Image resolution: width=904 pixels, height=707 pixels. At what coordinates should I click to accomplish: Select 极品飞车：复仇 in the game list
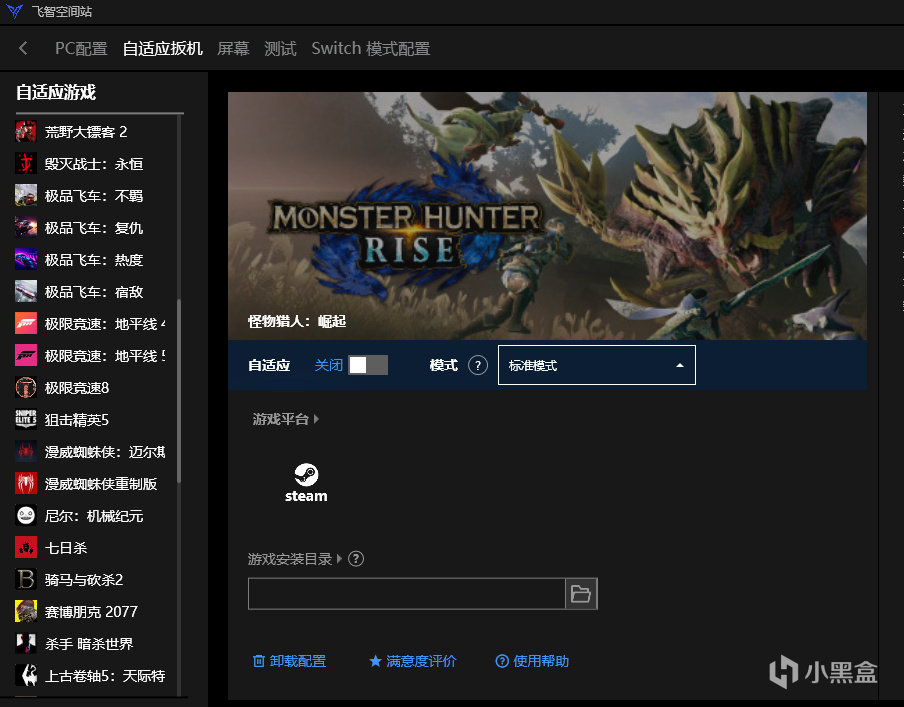tap(94, 227)
